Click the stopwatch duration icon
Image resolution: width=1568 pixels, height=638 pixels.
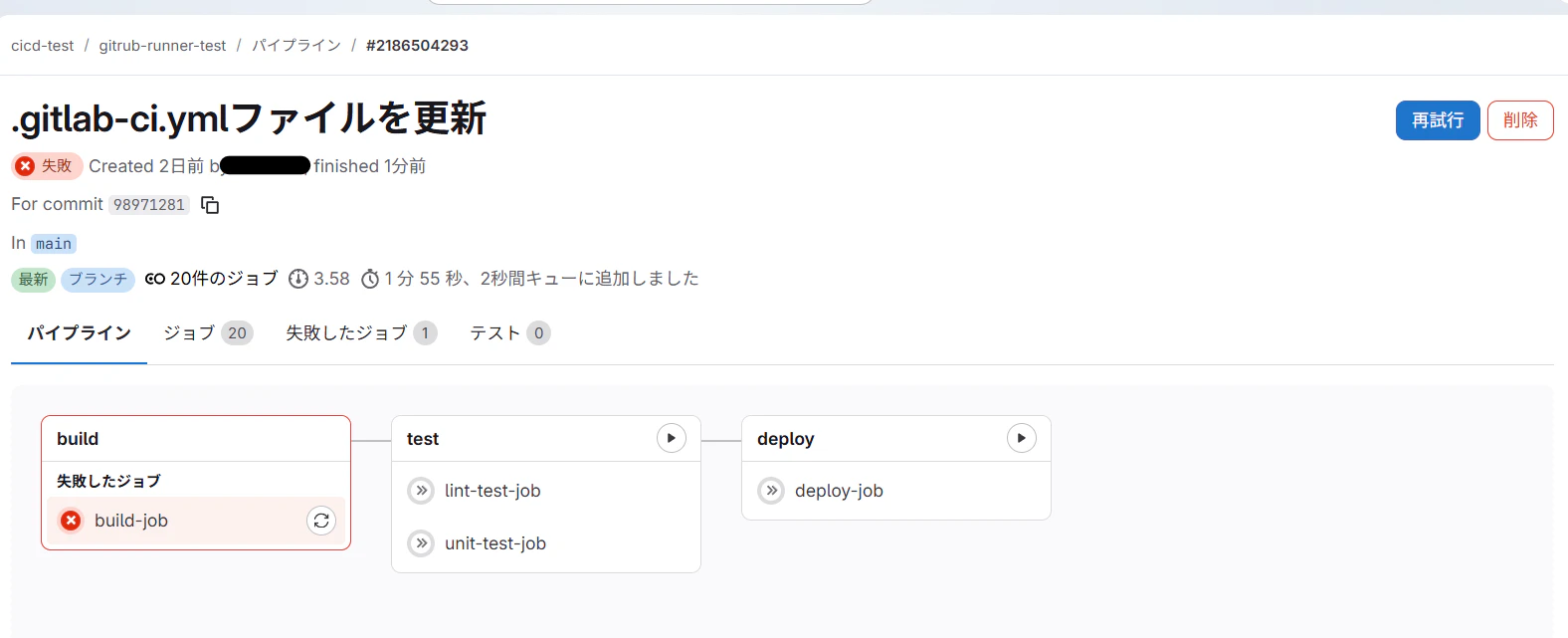coord(370,279)
